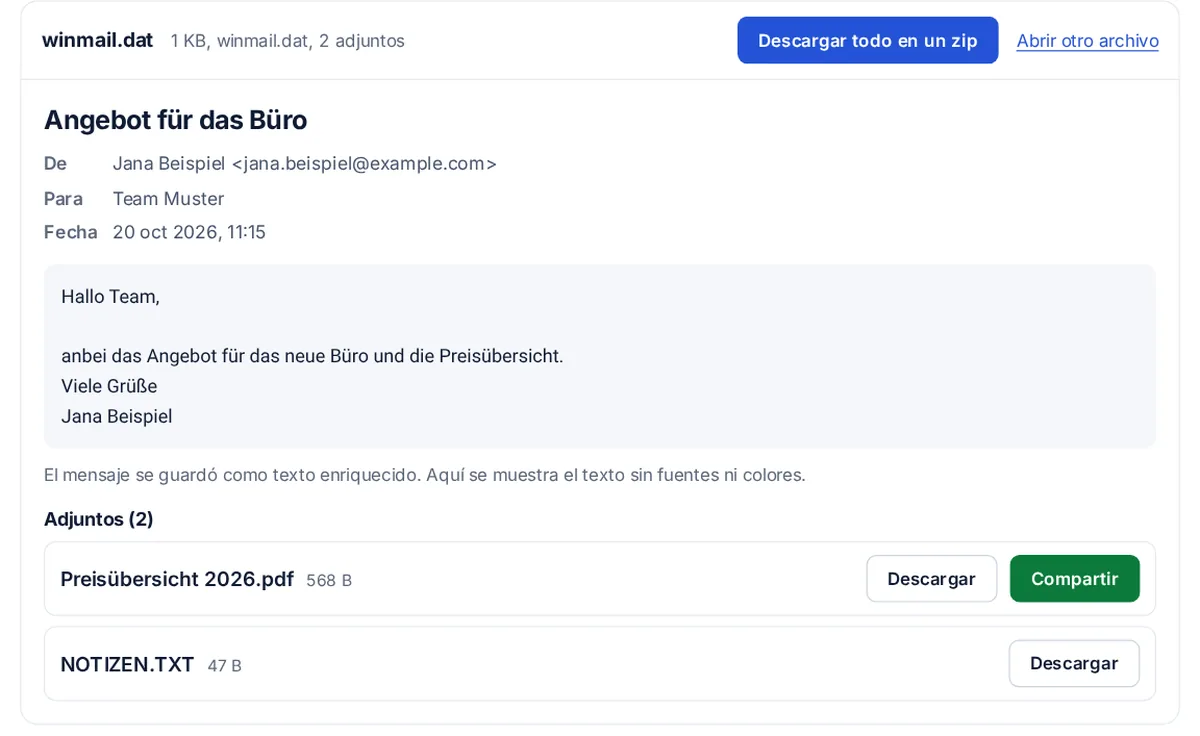1200x736 pixels.
Task: Click the 'Para' field label
Action: click(63, 198)
